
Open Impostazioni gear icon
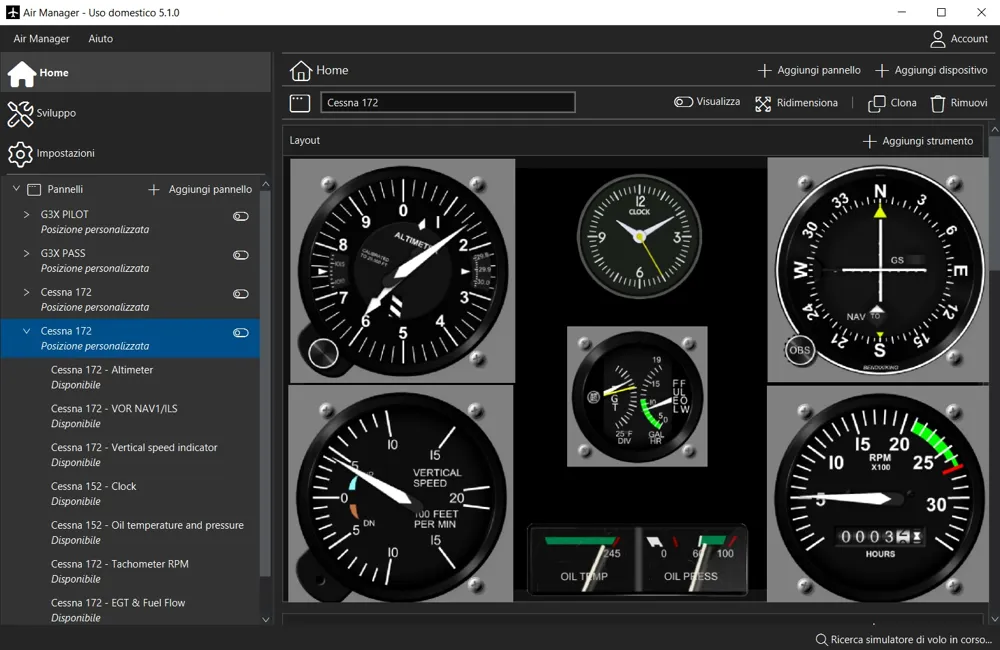(x=20, y=154)
